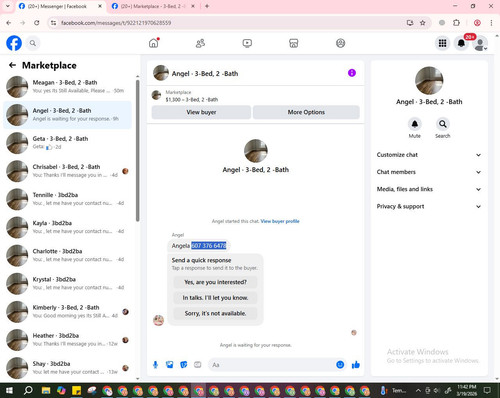Open purple conversation info icon
The image size is (500, 398).
click(352, 73)
